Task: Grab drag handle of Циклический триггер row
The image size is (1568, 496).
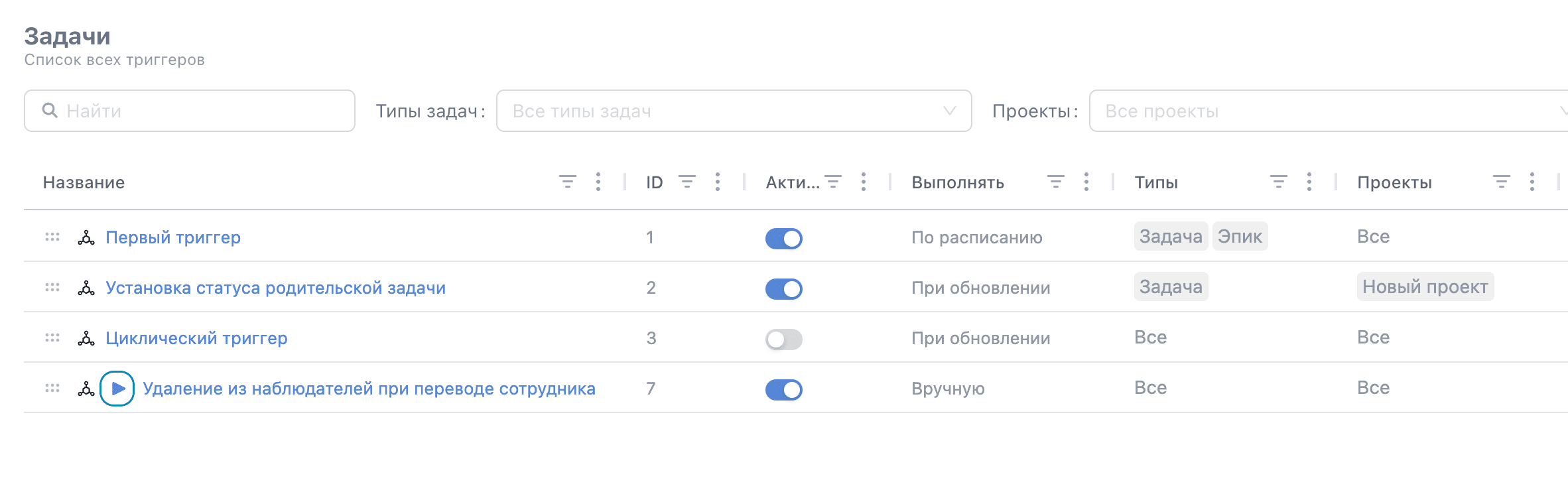Action: [52, 338]
